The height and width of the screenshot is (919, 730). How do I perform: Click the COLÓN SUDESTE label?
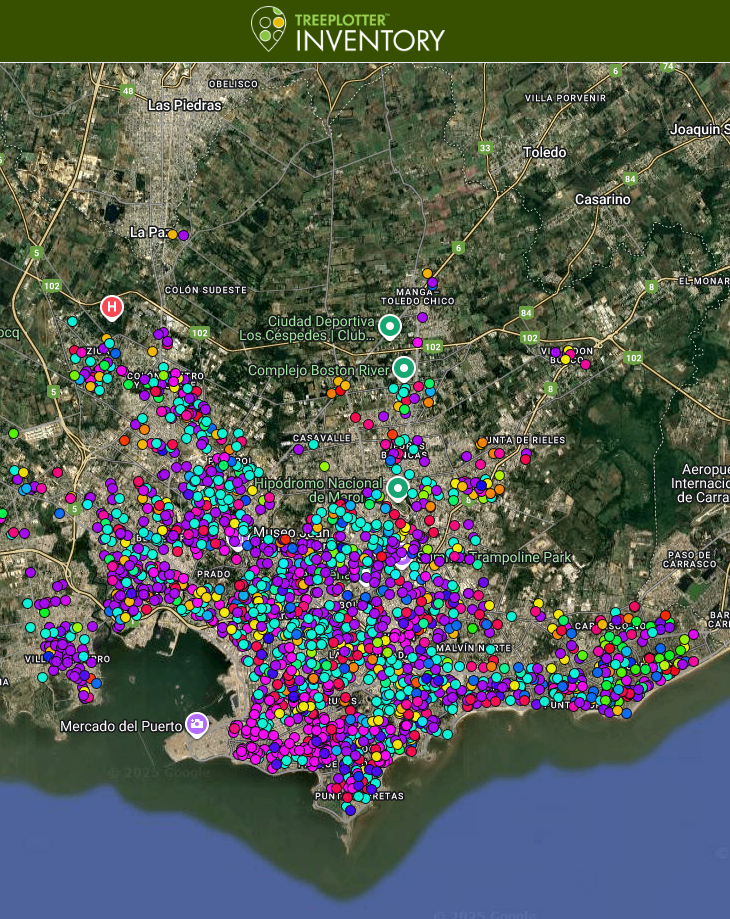206,290
